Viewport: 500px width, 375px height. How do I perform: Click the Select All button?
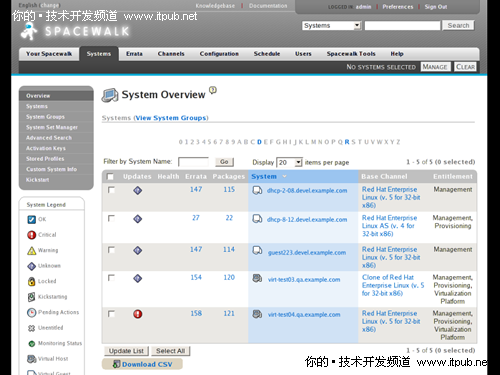point(170,351)
